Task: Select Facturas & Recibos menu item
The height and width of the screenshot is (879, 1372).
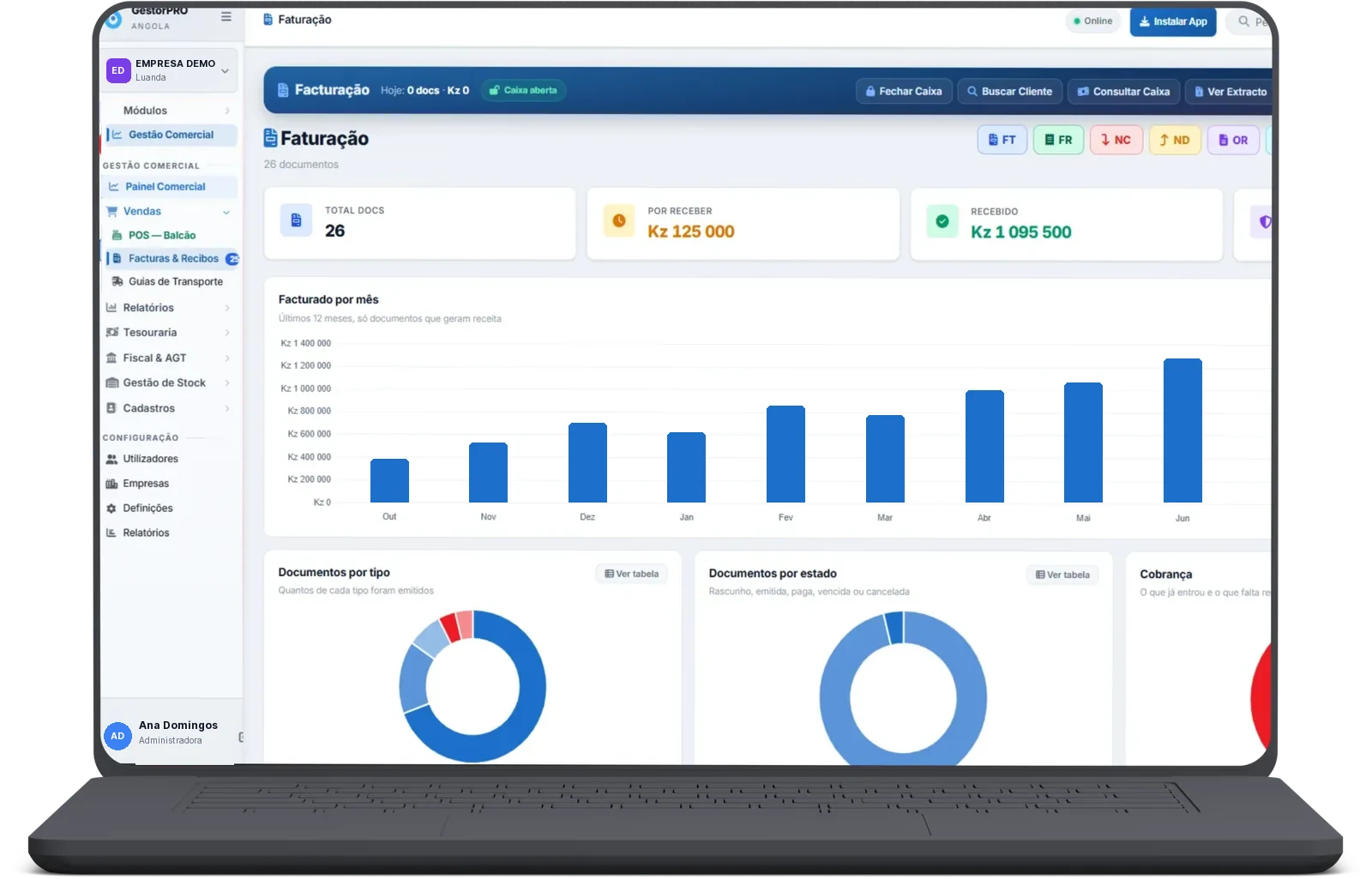Action: coord(171,258)
